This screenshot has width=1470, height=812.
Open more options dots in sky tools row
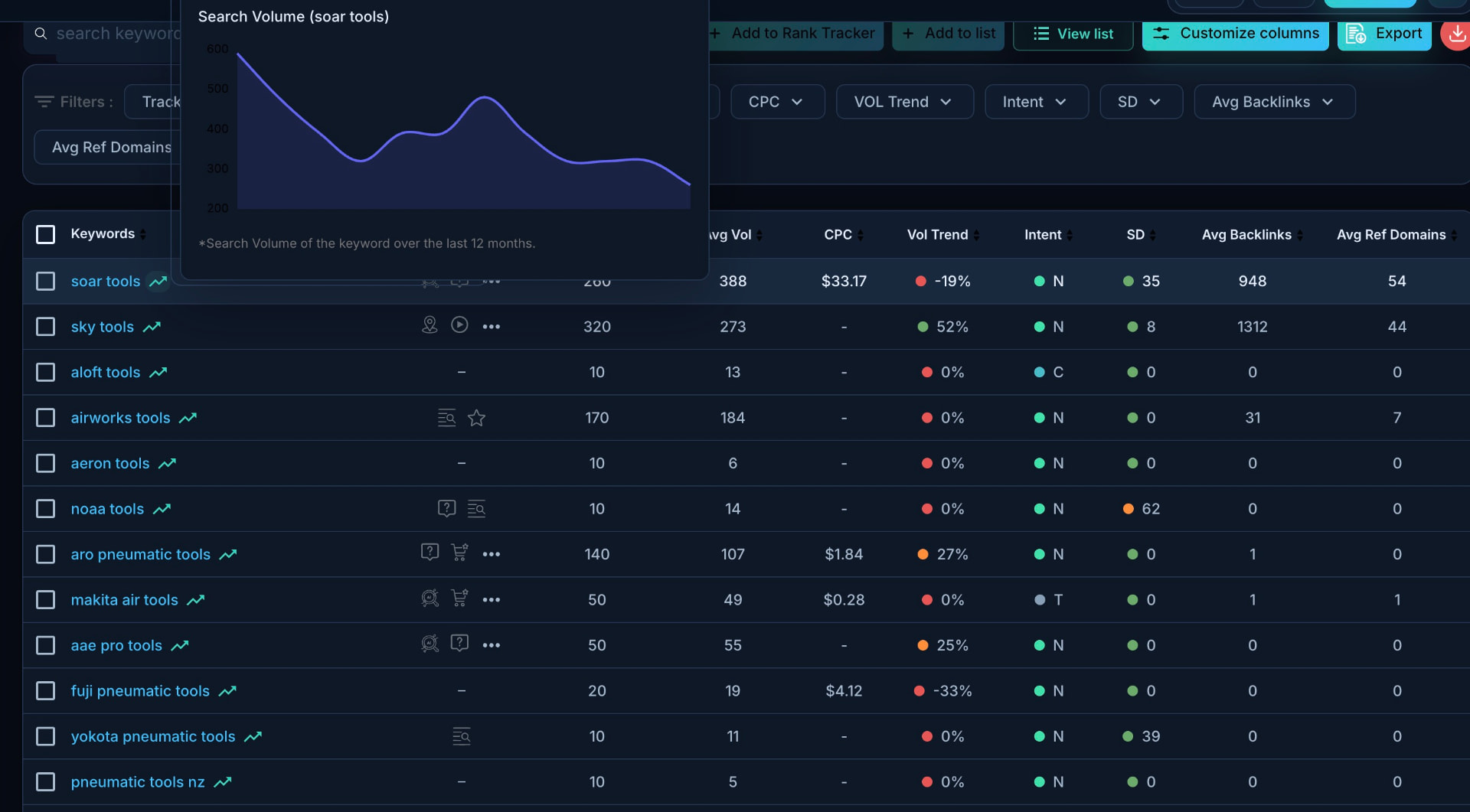tap(492, 327)
